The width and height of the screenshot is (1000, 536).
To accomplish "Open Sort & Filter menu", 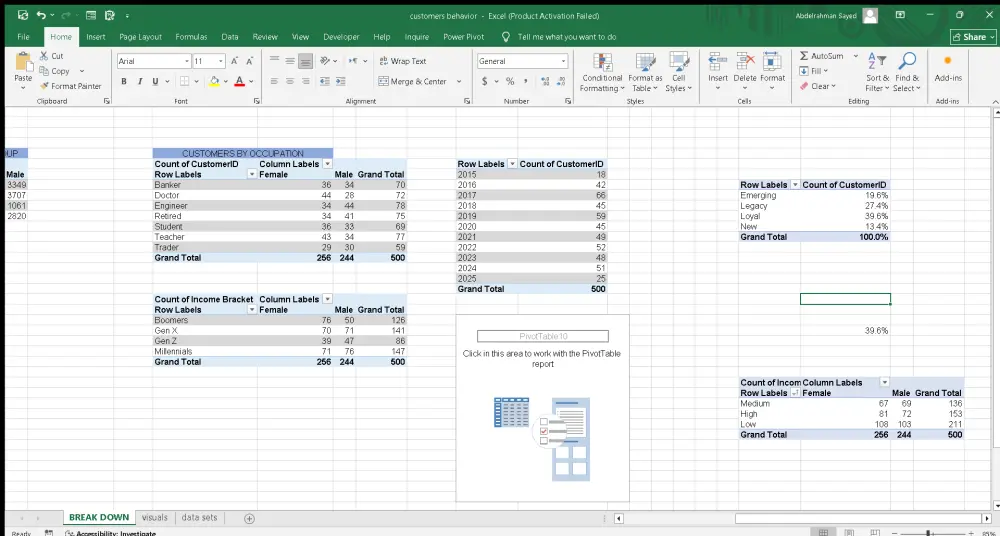I will pyautogui.click(x=878, y=73).
